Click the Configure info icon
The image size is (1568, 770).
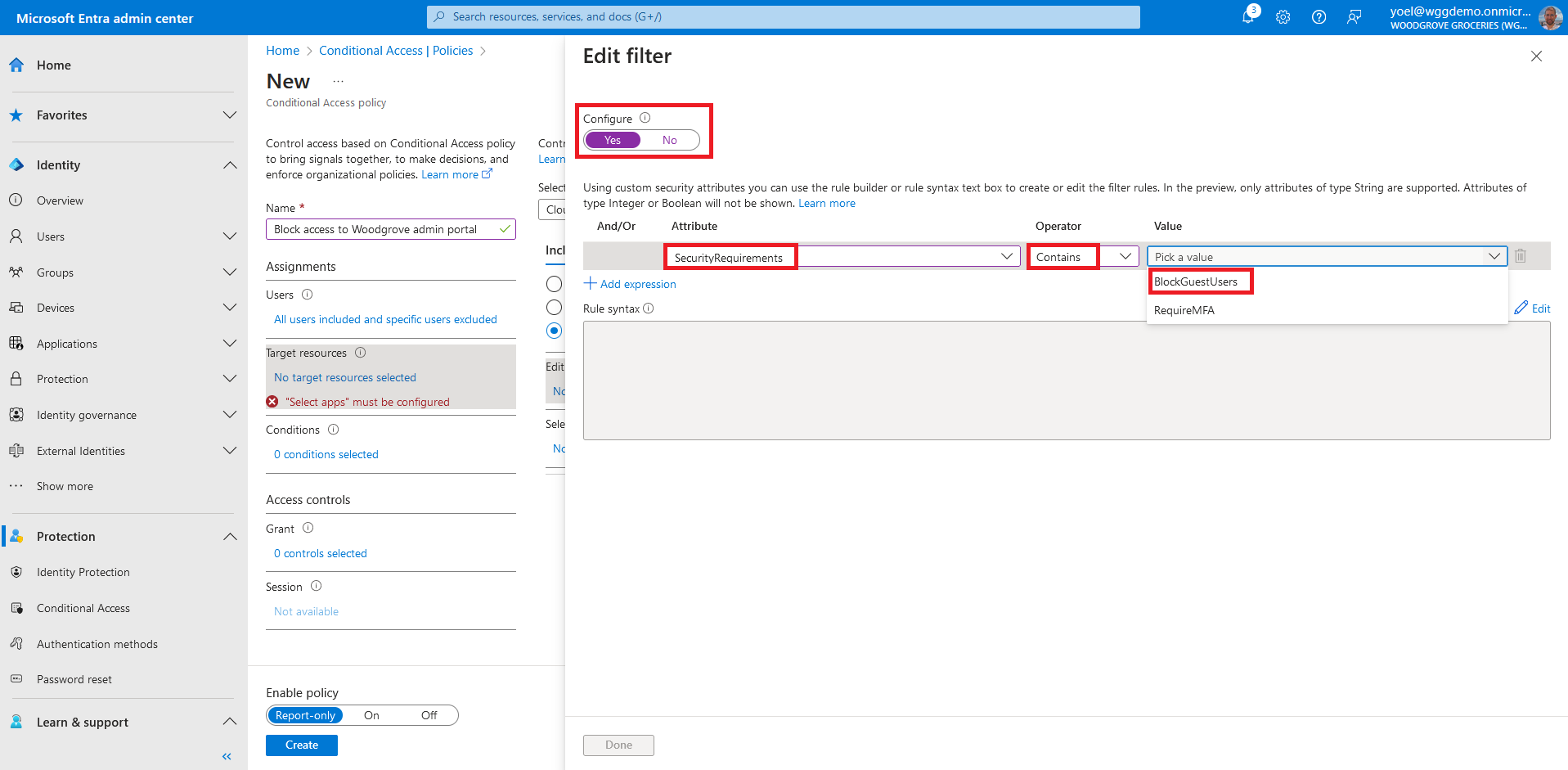[645, 118]
